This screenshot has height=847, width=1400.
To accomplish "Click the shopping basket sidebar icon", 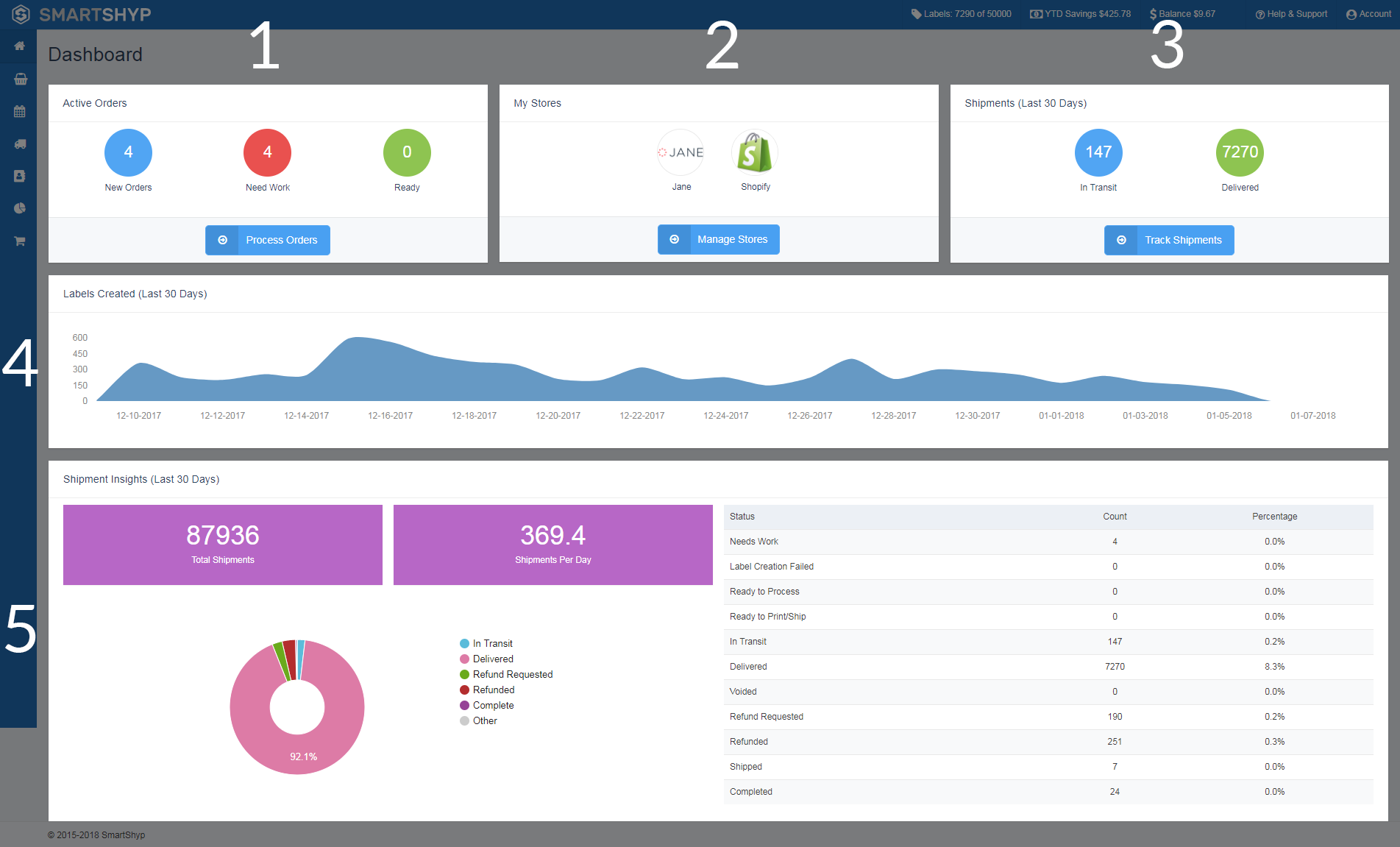I will (20, 79).
